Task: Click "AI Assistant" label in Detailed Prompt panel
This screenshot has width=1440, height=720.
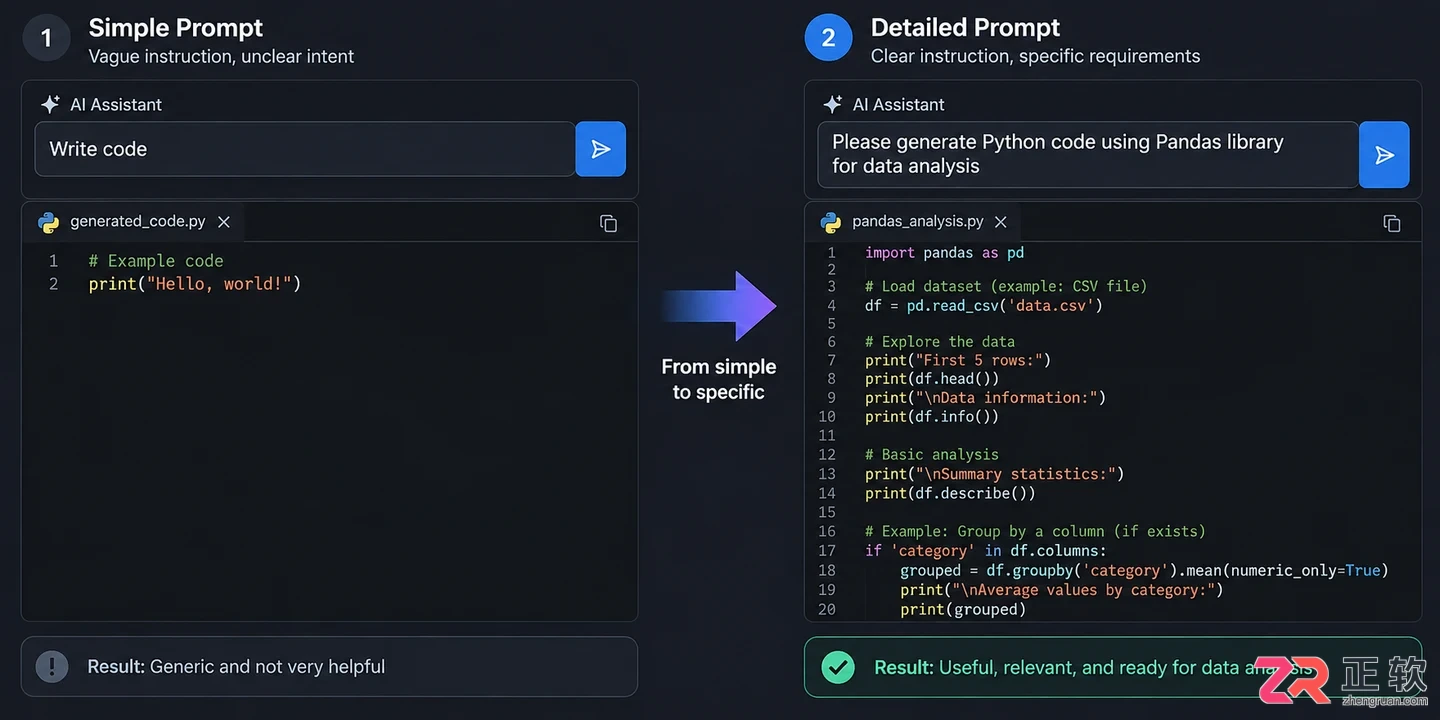Action: 898,104
